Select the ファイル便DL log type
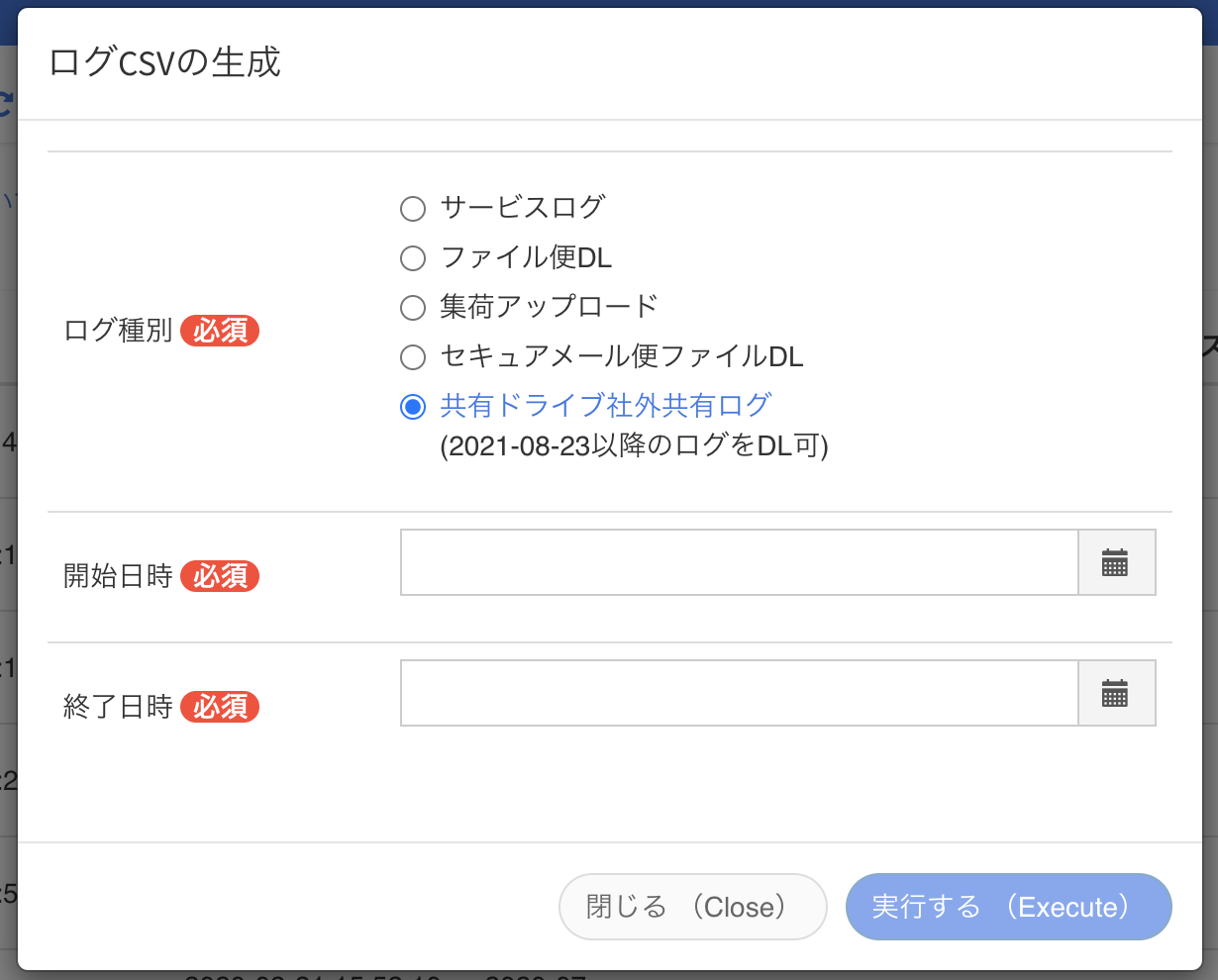Image resolution: width=1218 pixels, height=980 pixels. pyautogui.click(x=413, y=257)
